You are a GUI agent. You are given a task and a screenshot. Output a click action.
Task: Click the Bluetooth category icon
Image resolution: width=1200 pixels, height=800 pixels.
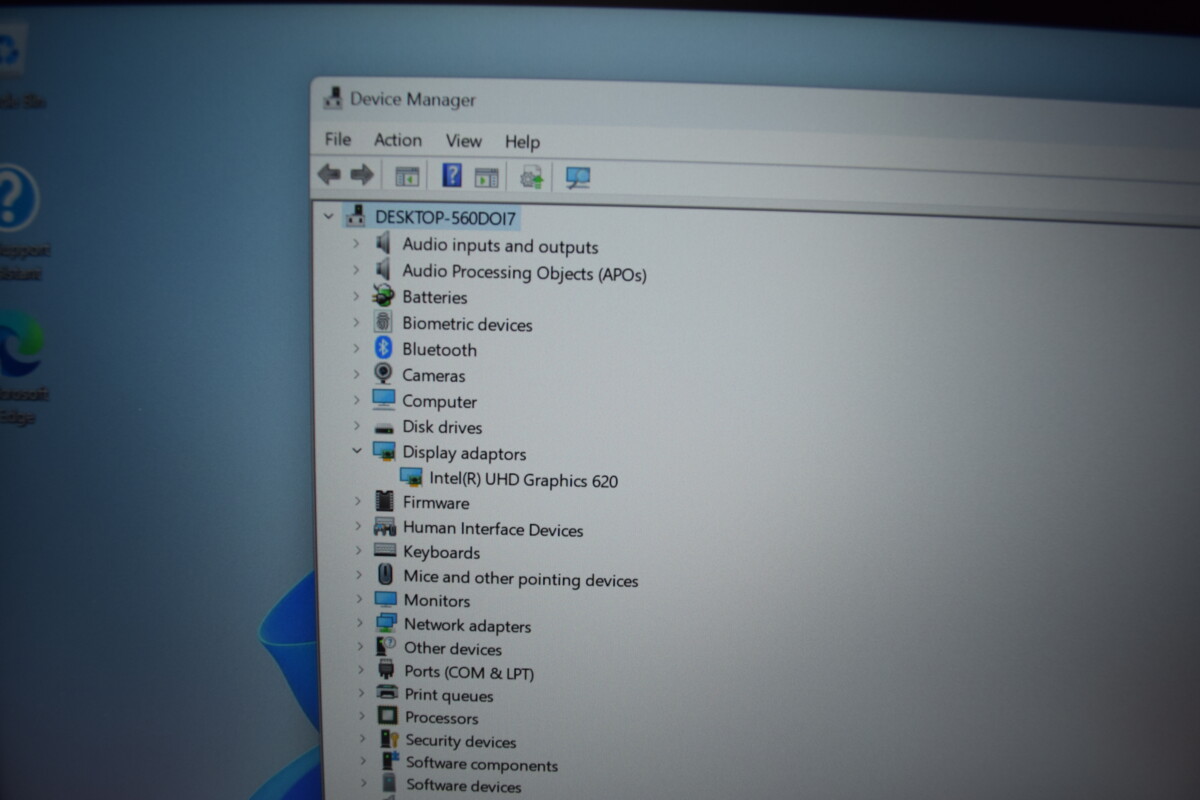[384, 348]
